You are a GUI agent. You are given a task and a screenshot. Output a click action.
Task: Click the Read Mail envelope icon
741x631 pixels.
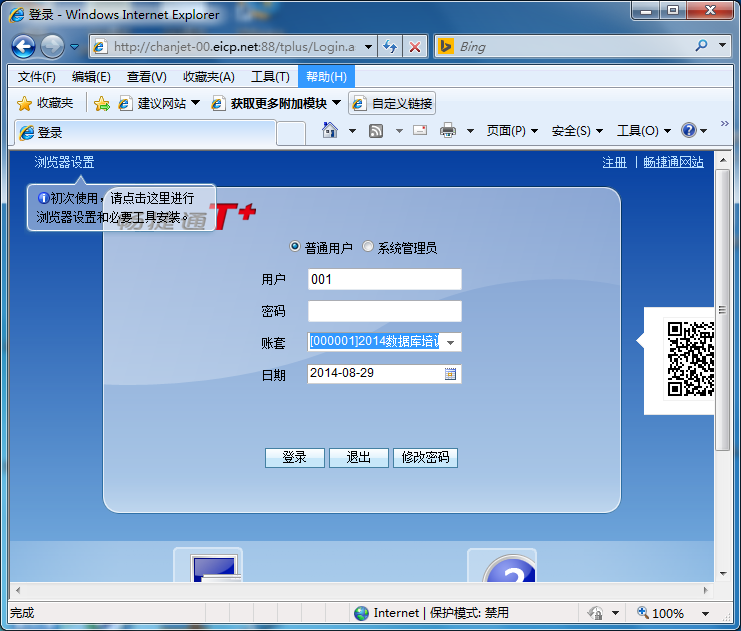420,131
